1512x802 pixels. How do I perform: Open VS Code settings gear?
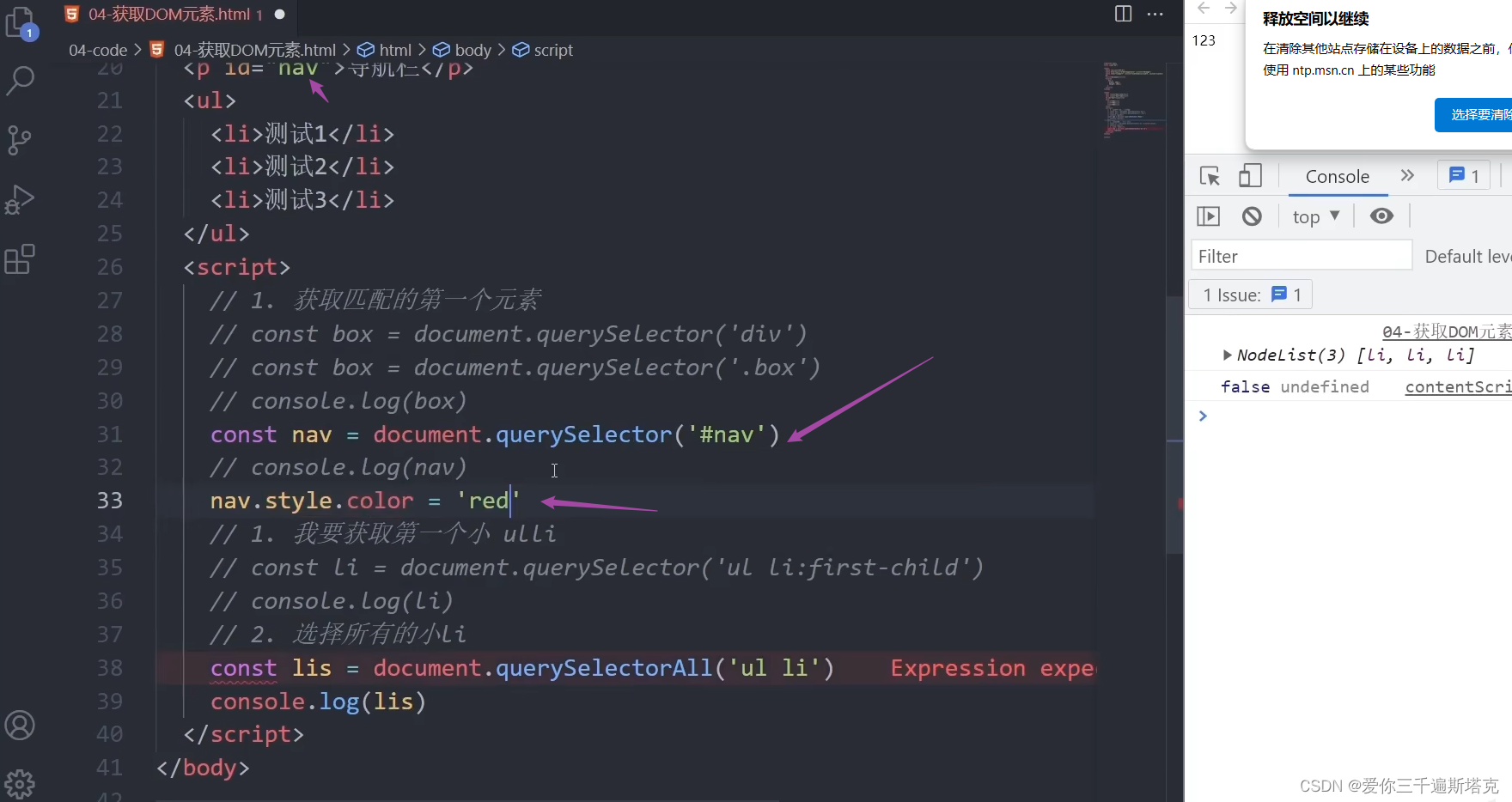[x=20, y=782]
